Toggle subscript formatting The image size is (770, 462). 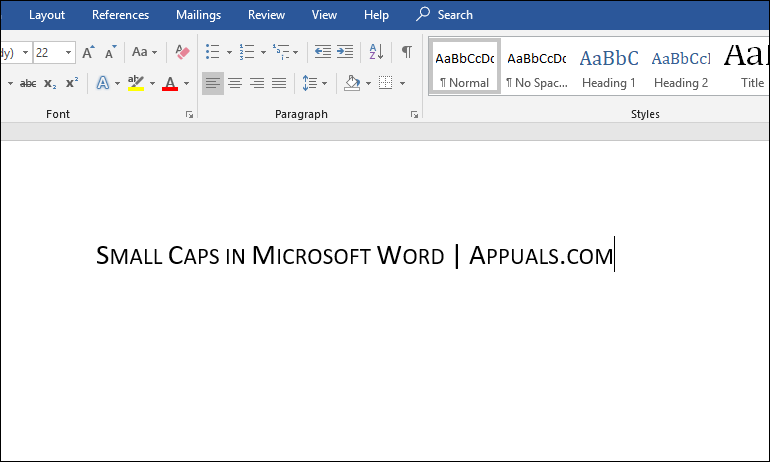50,83
